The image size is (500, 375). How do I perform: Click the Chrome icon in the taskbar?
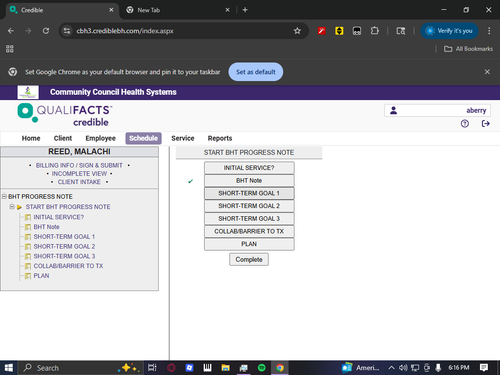(280, 368)
